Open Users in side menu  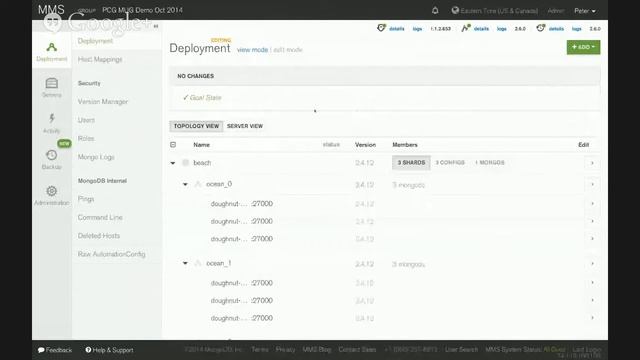pos(86,120)
